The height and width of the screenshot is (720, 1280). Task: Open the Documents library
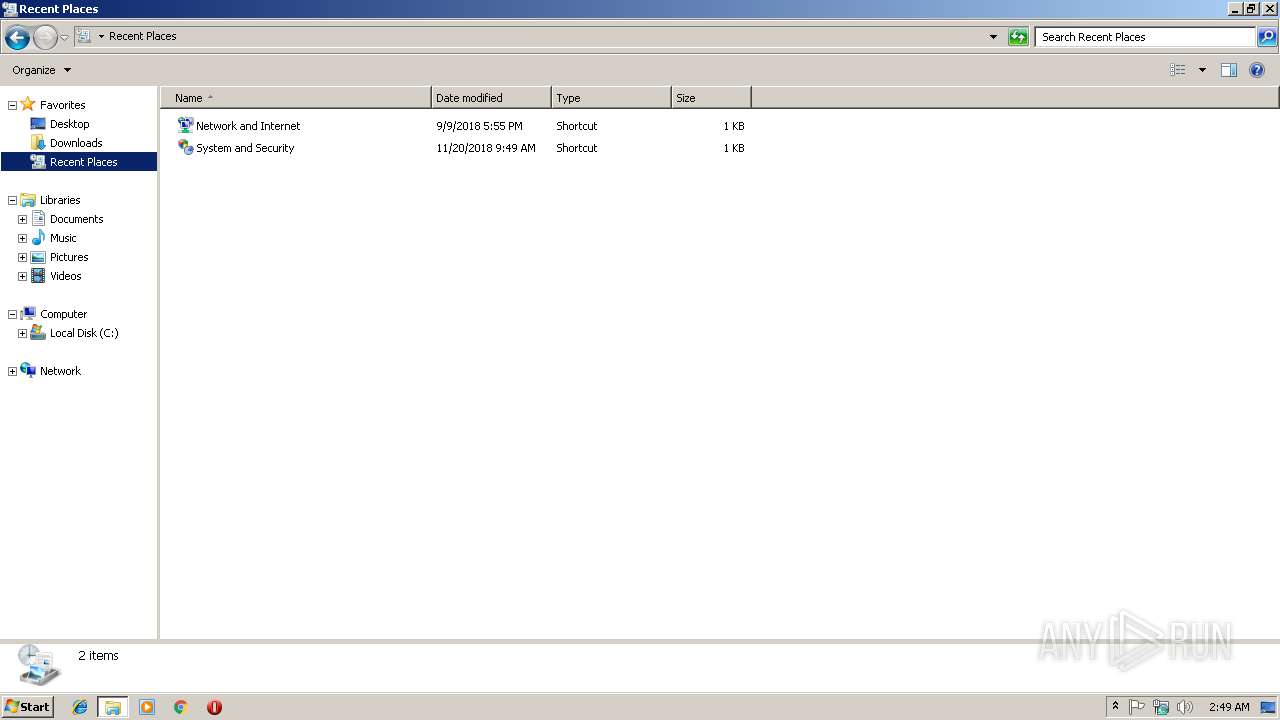coord(76,219)
